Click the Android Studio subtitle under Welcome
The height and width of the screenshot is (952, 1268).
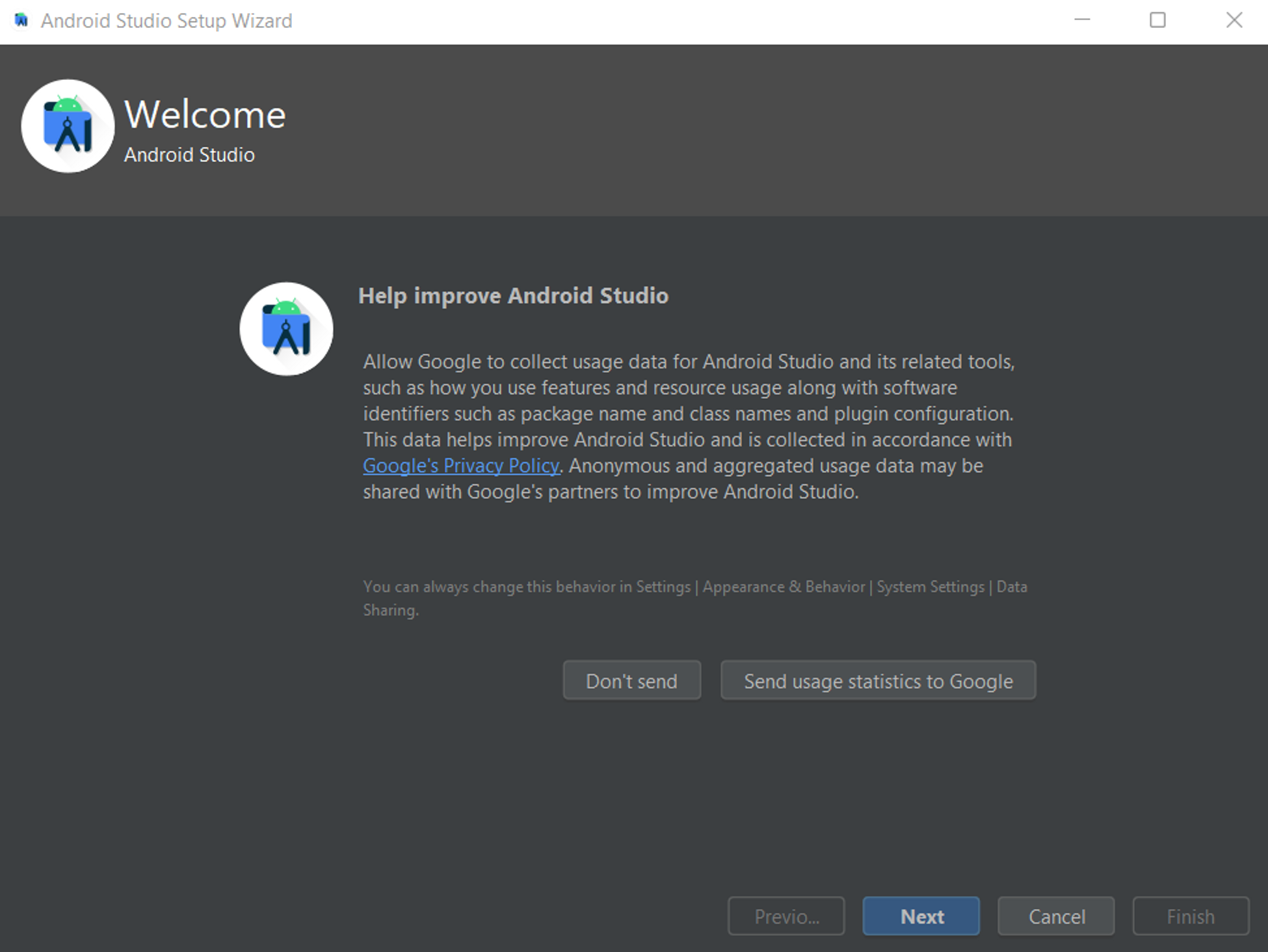(x=189, y=155)
